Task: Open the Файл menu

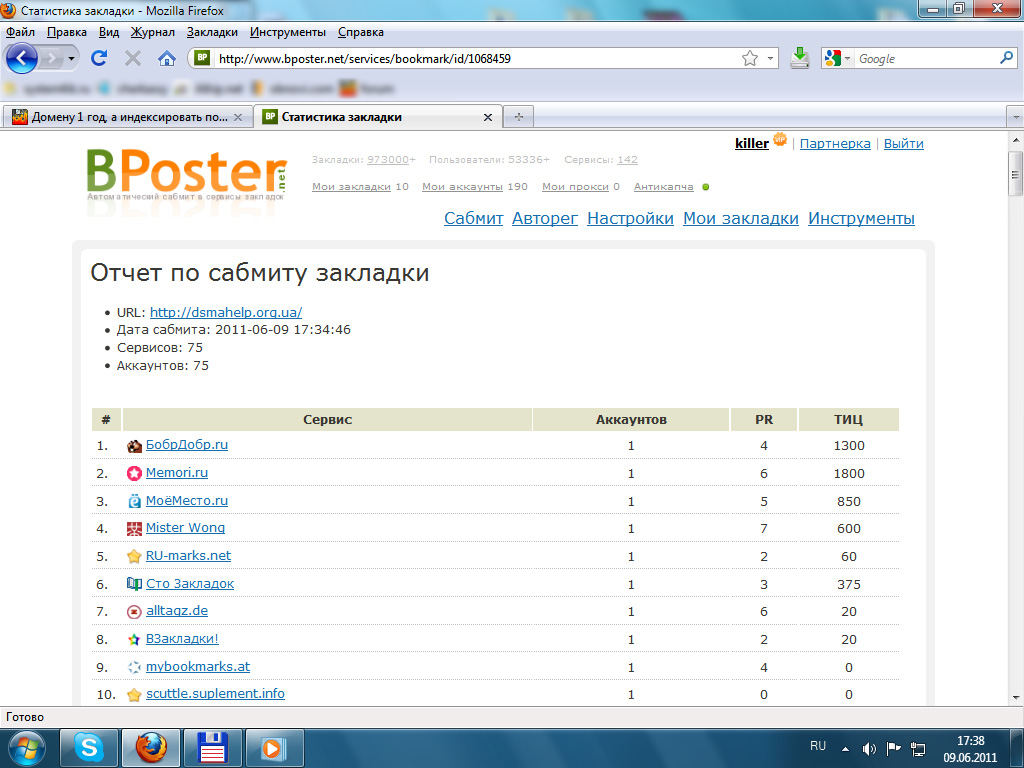Action: tap(20, 32)
